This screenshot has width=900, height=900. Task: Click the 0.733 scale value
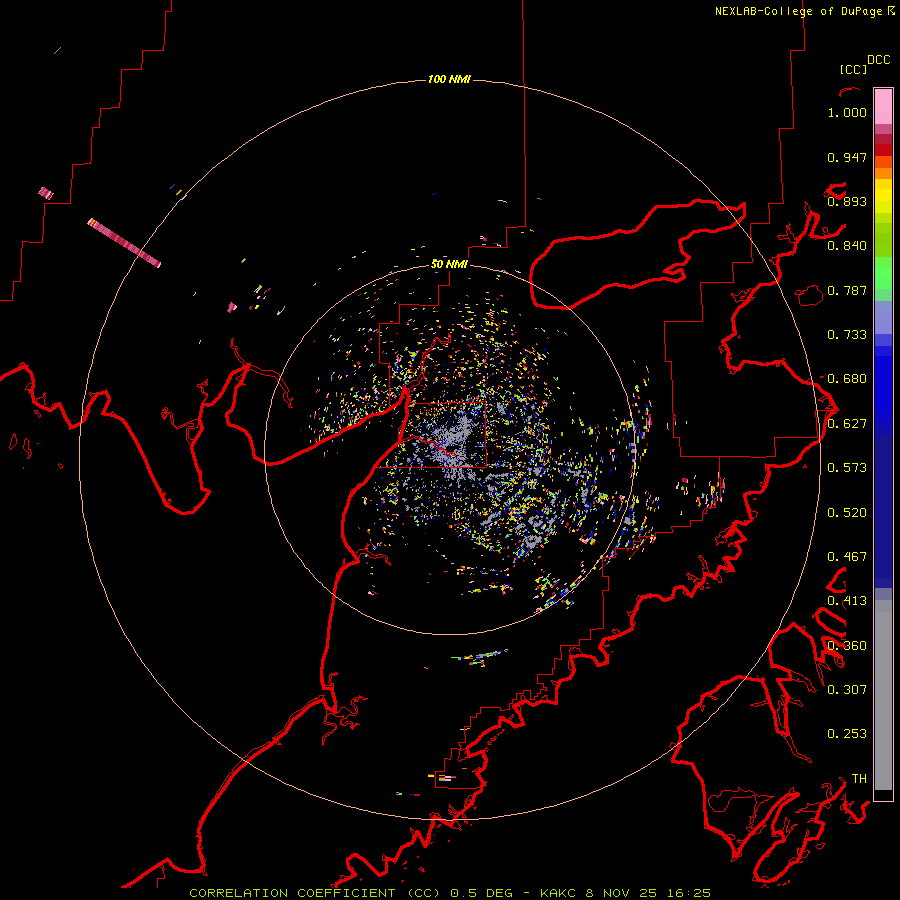pos(847,335)
